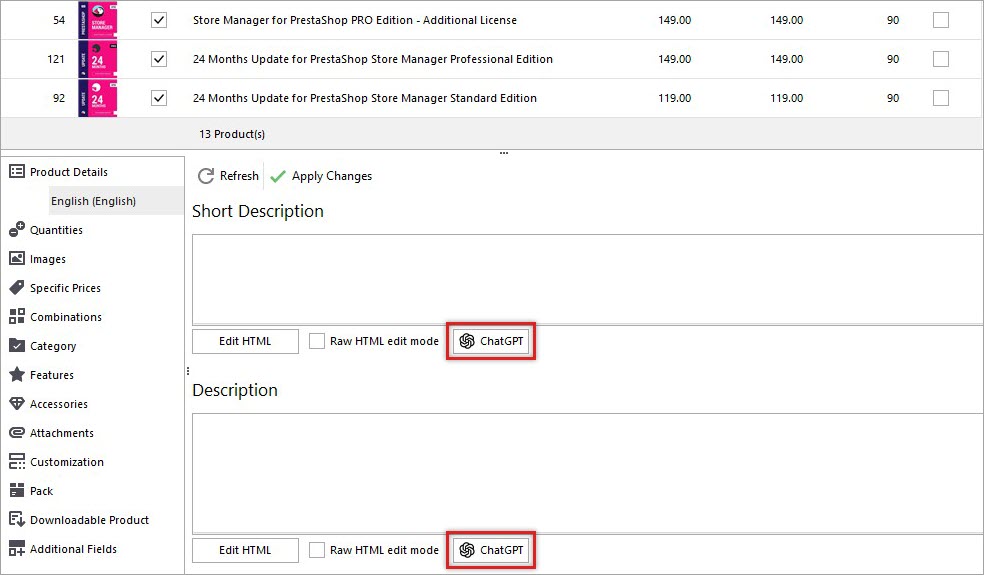Click the Images picture icon

17,259
